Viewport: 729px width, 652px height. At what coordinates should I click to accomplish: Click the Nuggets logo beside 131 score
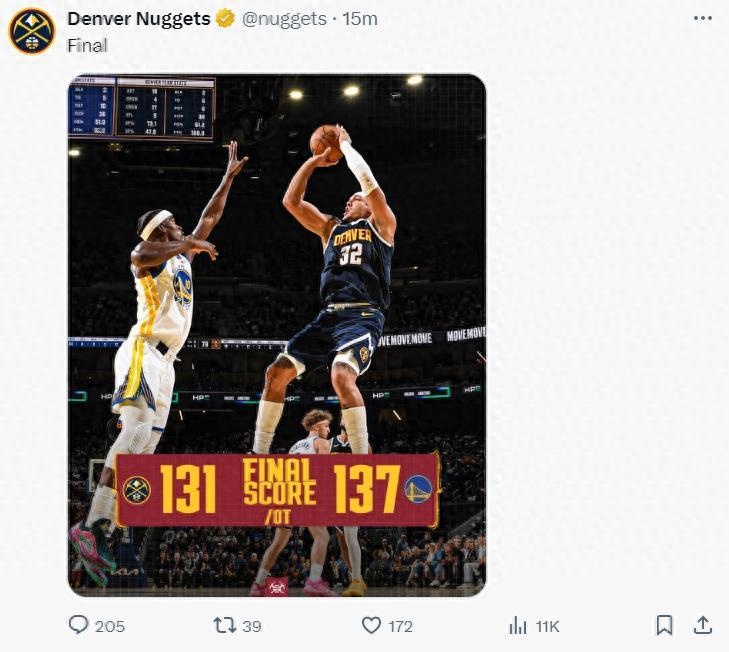tap(136, 490)
